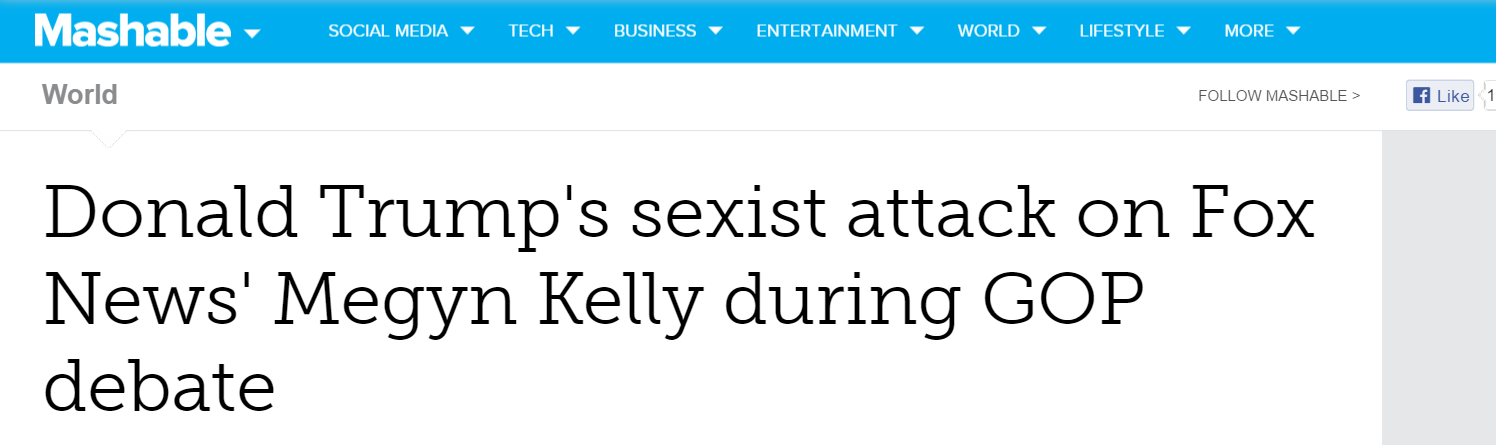Click the Follow Mashable link
This screenshot has width=1496, height=445.
[1279, 96]
